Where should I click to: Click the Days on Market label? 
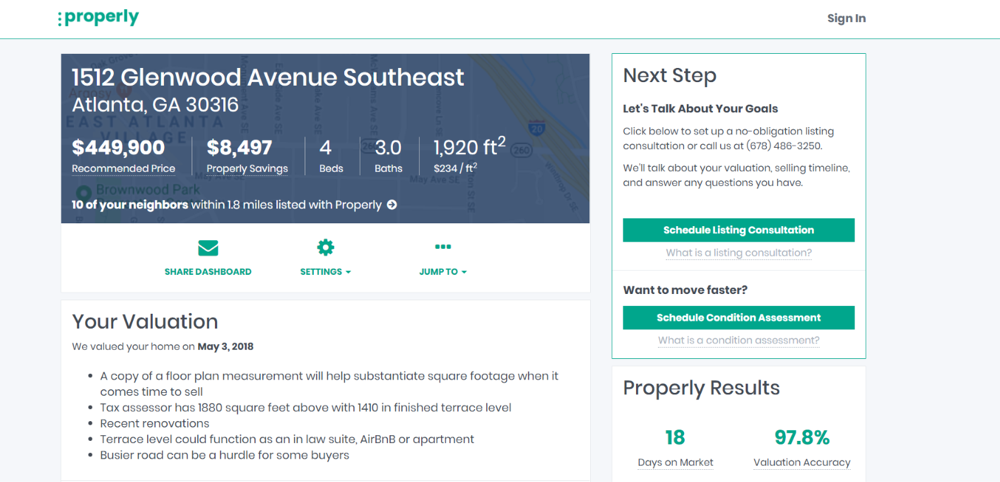(x=675, y=462)
